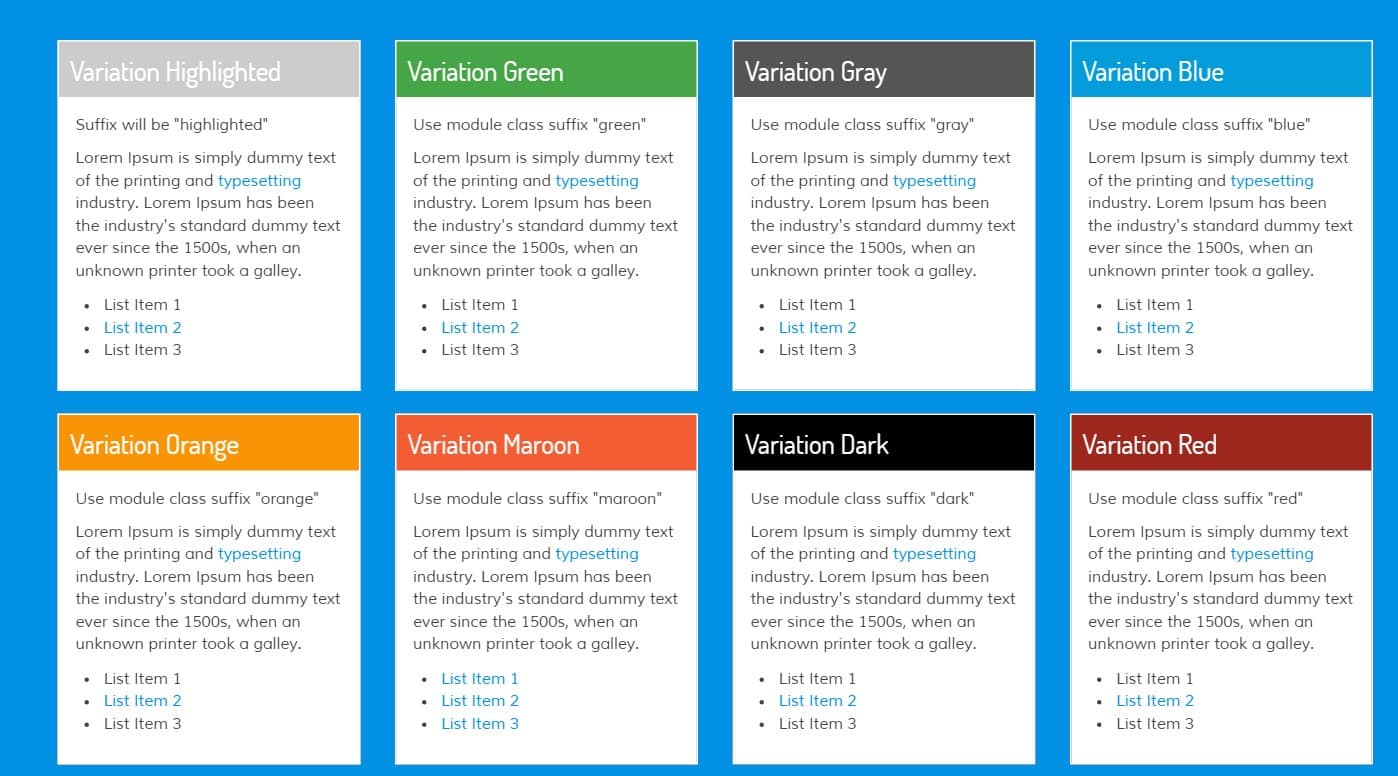Open List Item 2 in Variation Gray card

817,327
